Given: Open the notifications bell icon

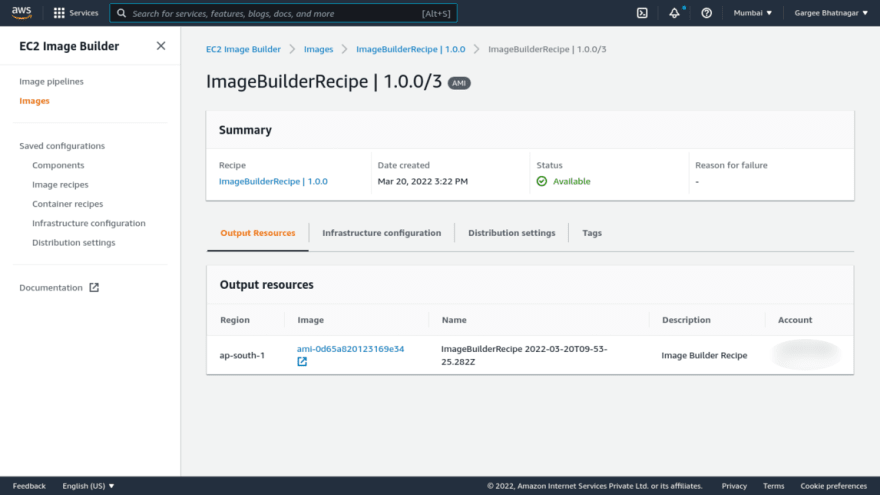Looking at the screenshot, I should pyautogui.click(x=674, y=13).
